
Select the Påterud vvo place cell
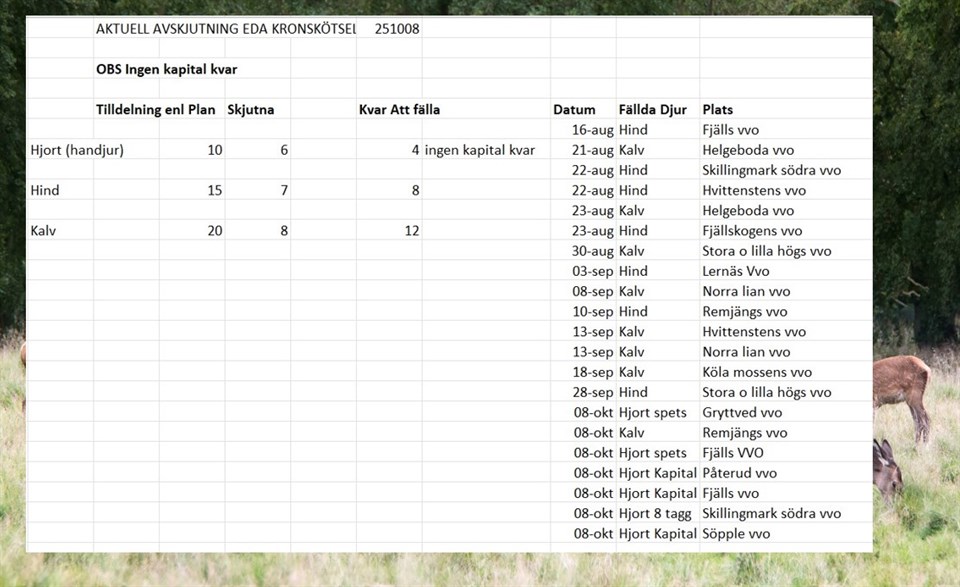pyautogui.click(x=739, y=473)
